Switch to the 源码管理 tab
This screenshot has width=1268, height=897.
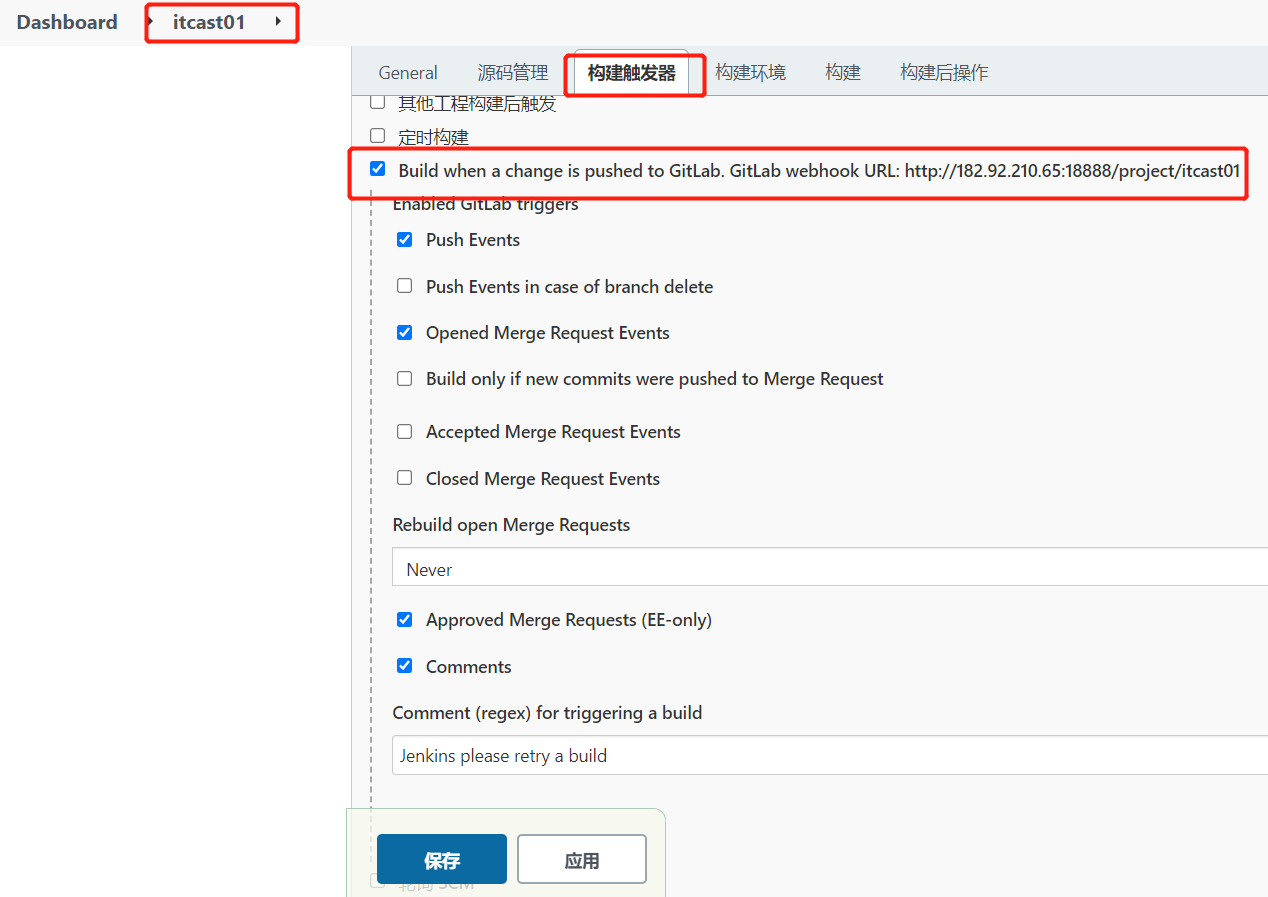513,73
